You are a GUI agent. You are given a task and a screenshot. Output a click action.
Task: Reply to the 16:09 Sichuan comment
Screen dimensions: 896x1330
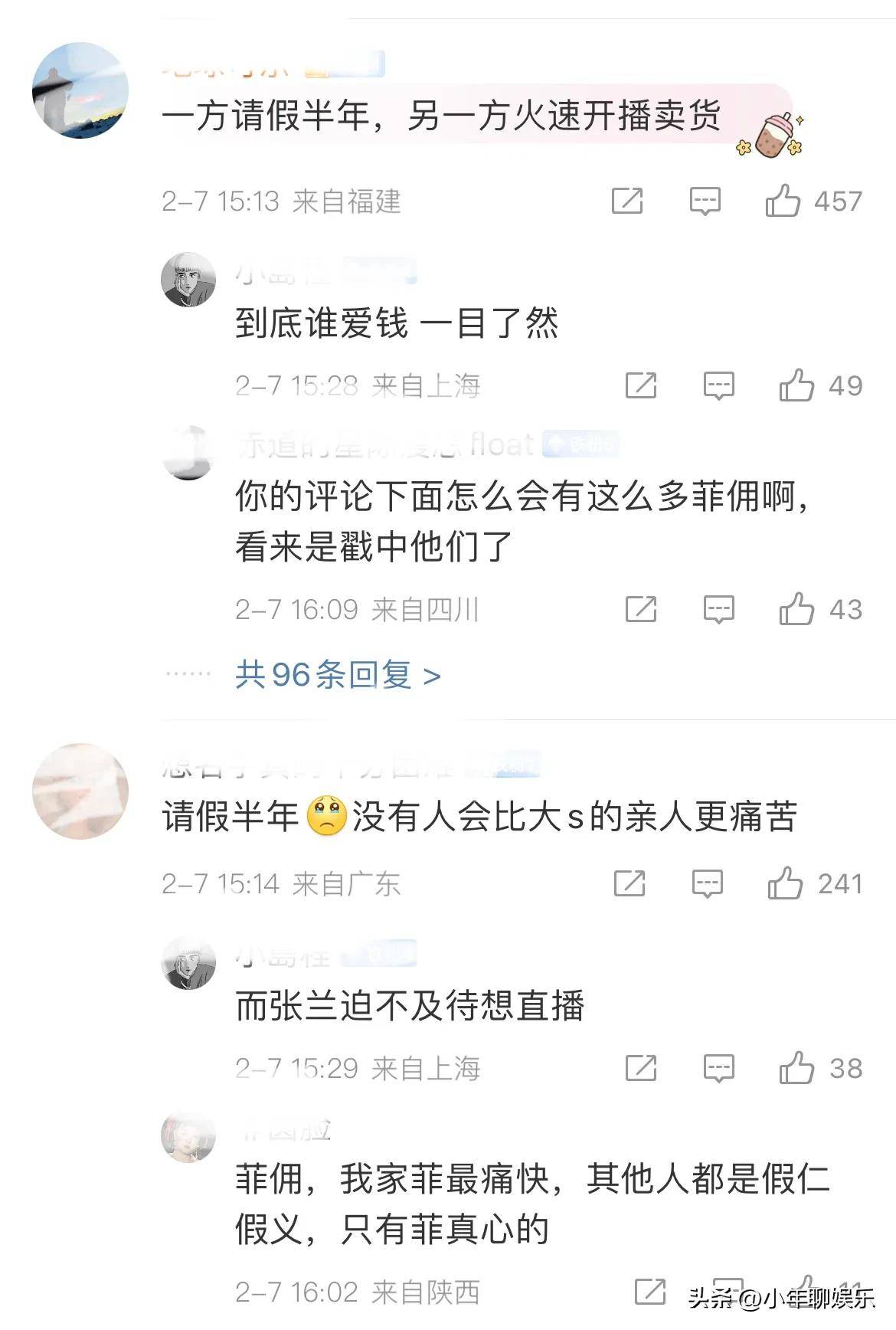[718, 610]
